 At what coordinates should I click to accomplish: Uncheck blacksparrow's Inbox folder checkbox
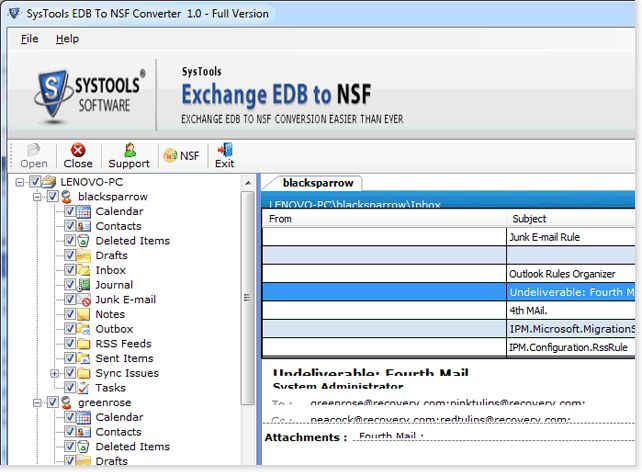tap(70, 270)
